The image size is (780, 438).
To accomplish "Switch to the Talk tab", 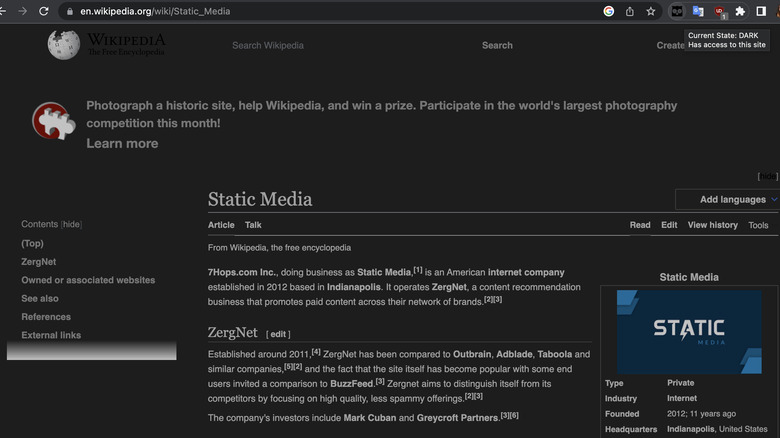I will click(253, 226).
